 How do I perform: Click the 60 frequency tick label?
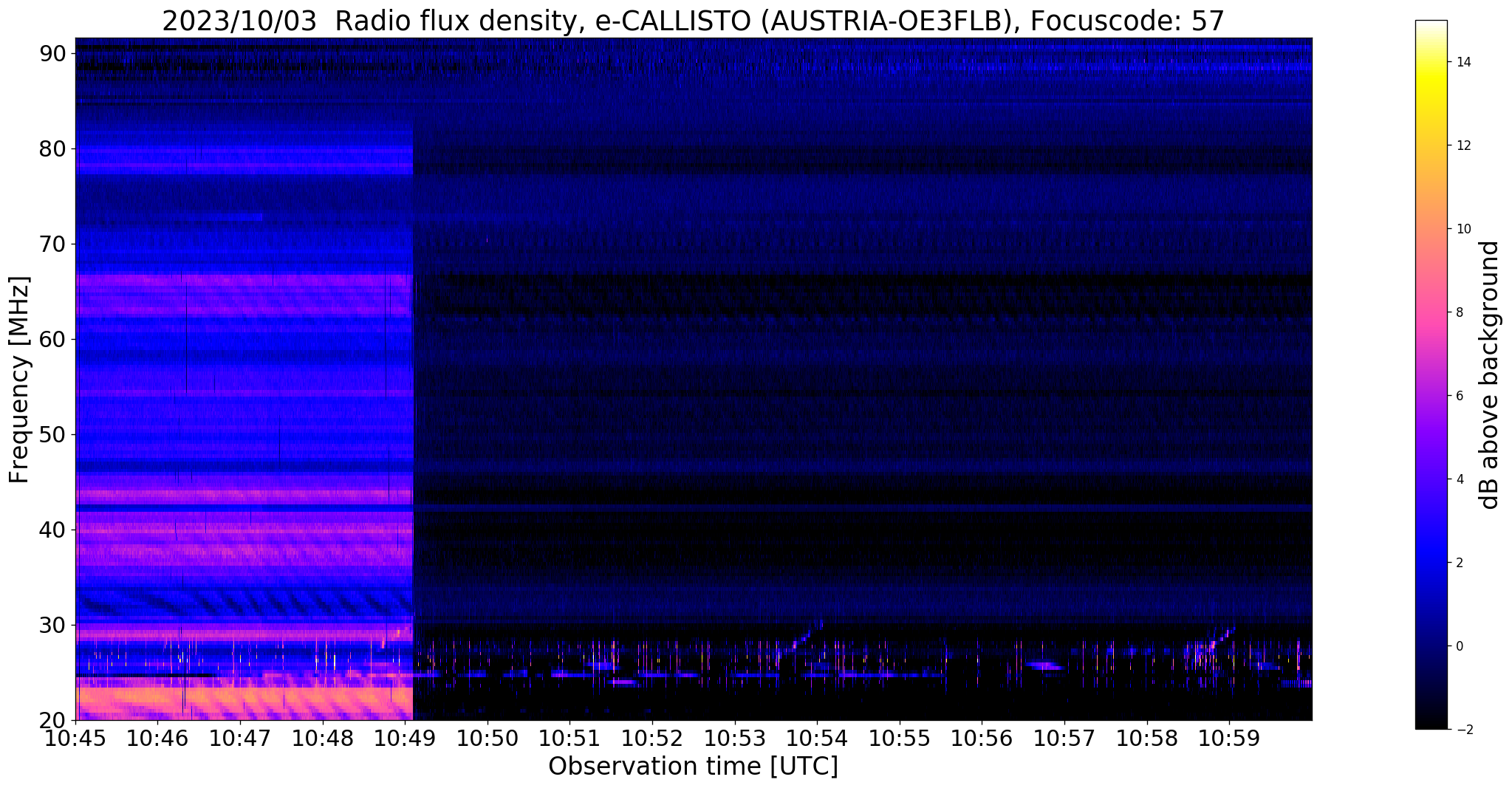pos(53,339)
